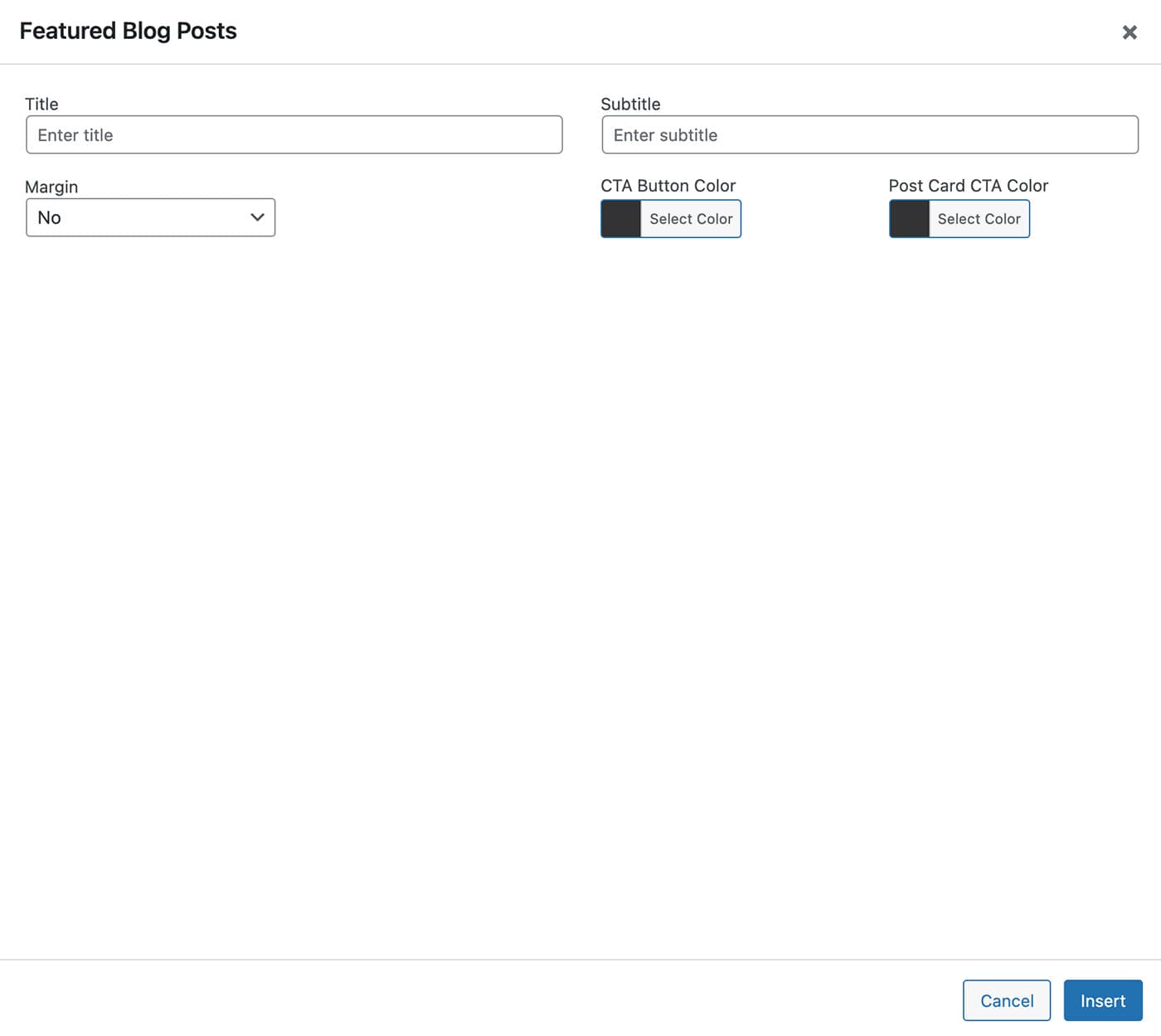Viewport: 1161px width, 1036px height.
Task: Click the Title input field
Action: [x=294, y=135]
